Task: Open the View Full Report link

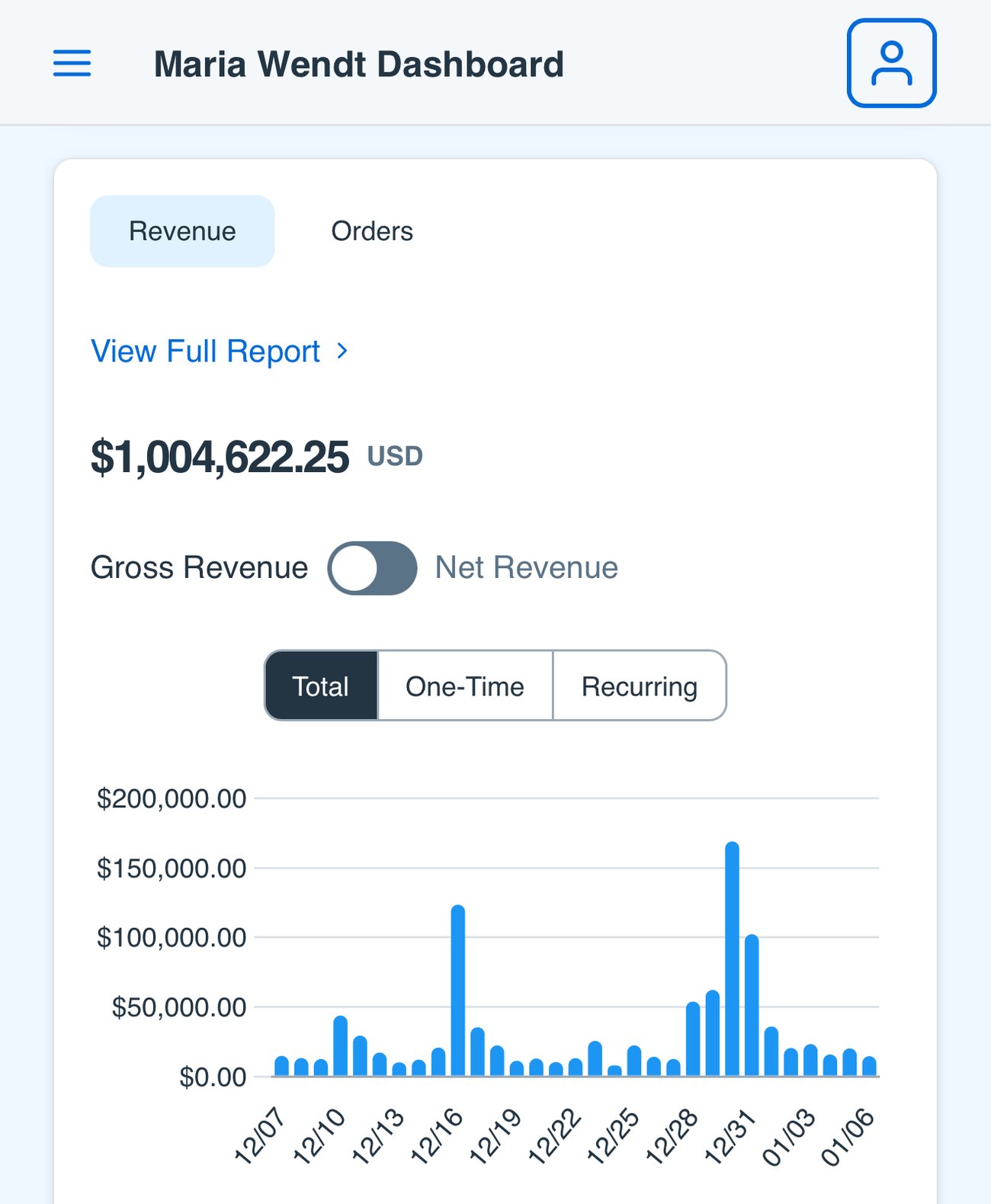Action: click(x=206, y=352)
